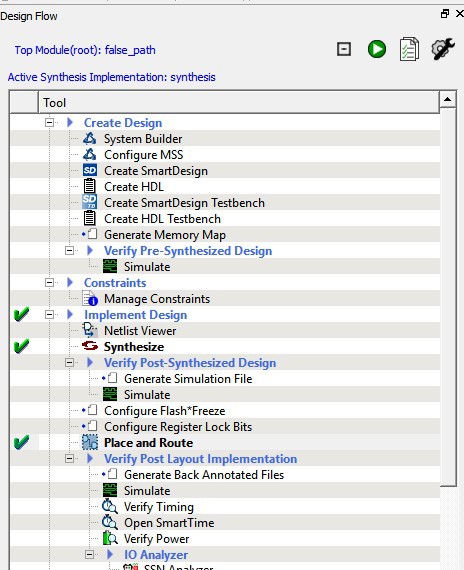Click the collapse-all box button in header
This screenshot has width=464, height=570.
(x=344, y=49)
